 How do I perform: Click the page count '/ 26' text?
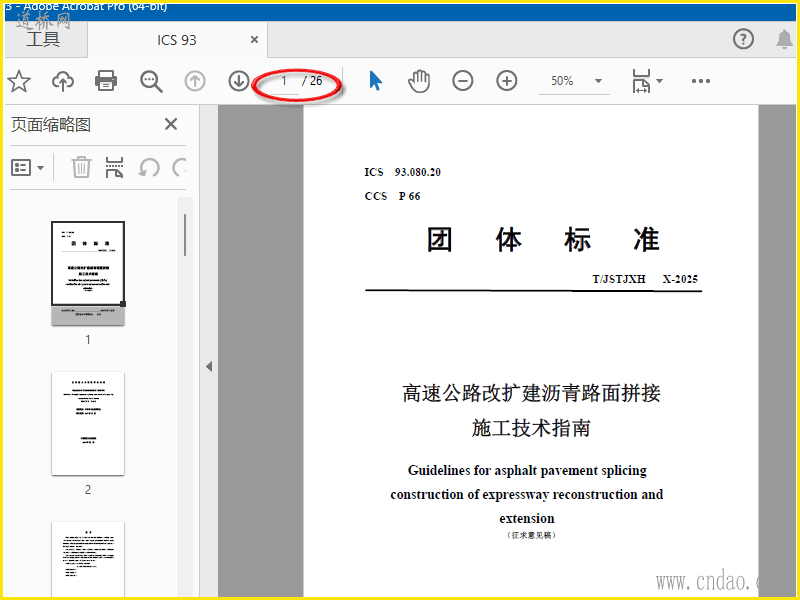[x=312, y=81]
